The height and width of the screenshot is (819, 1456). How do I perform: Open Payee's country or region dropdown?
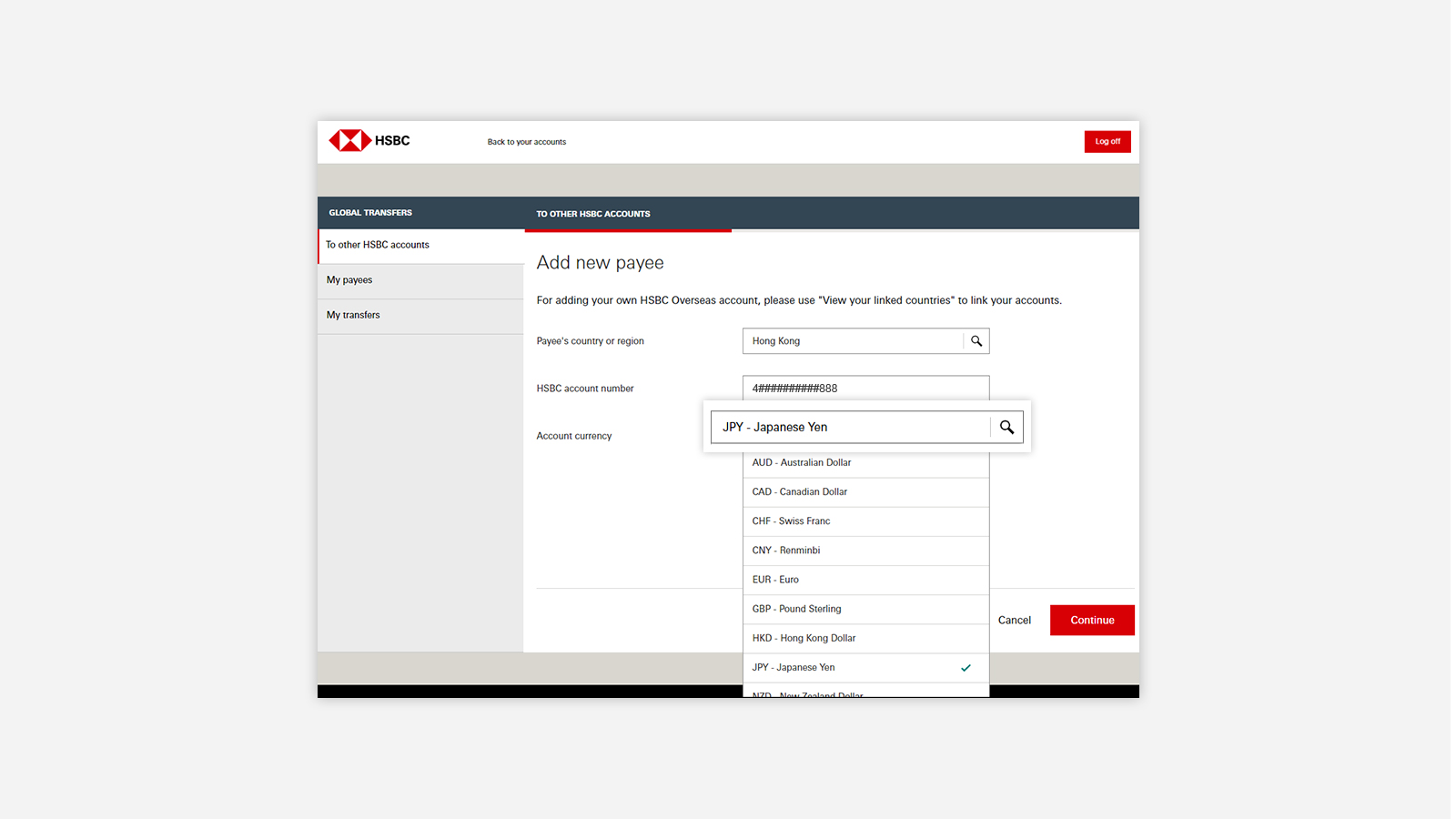pos(865,341)
